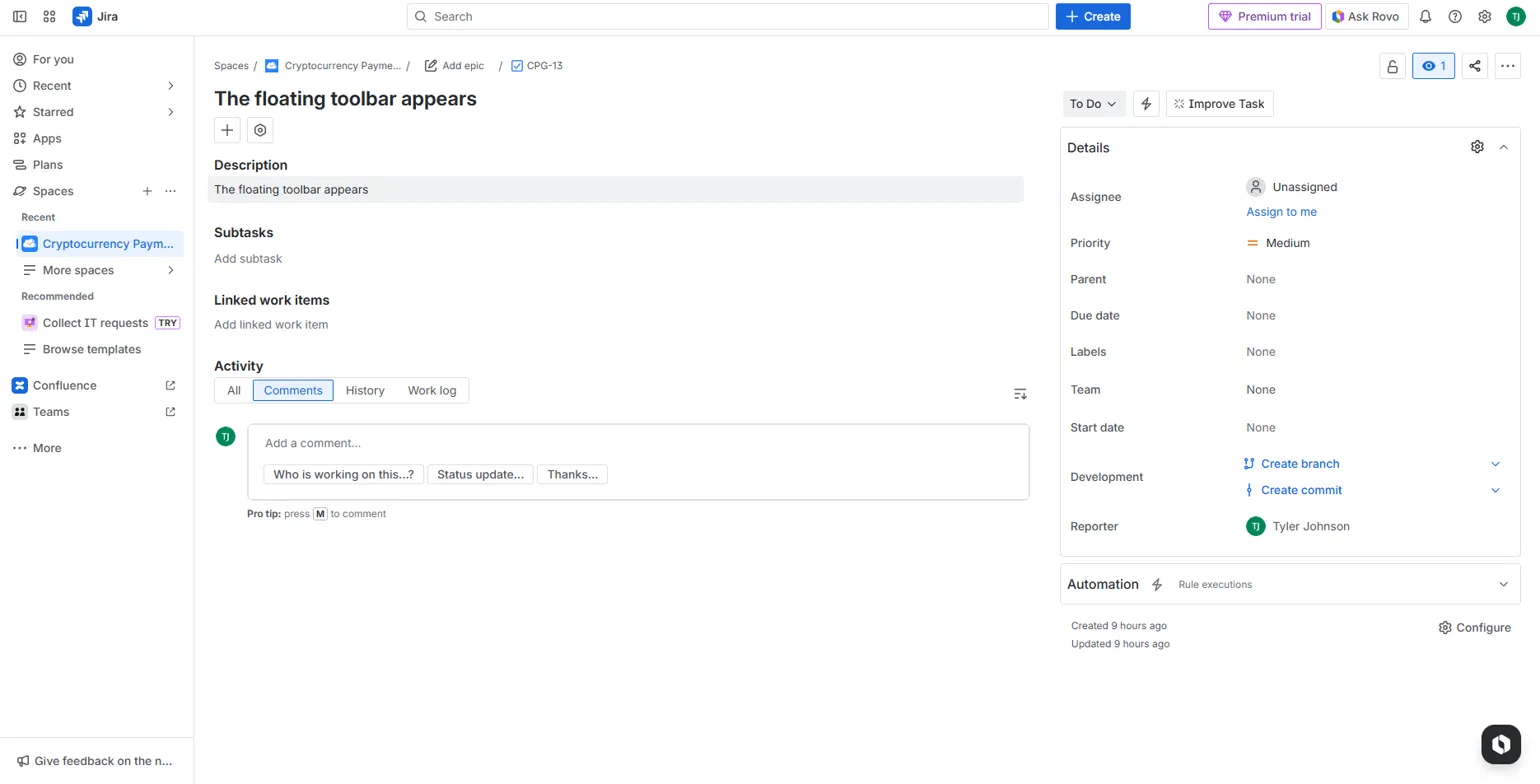The width and height of the screenshot is (1540, 784).
Task: Open the three-dot more actions menu
Action: point(1507,66)
